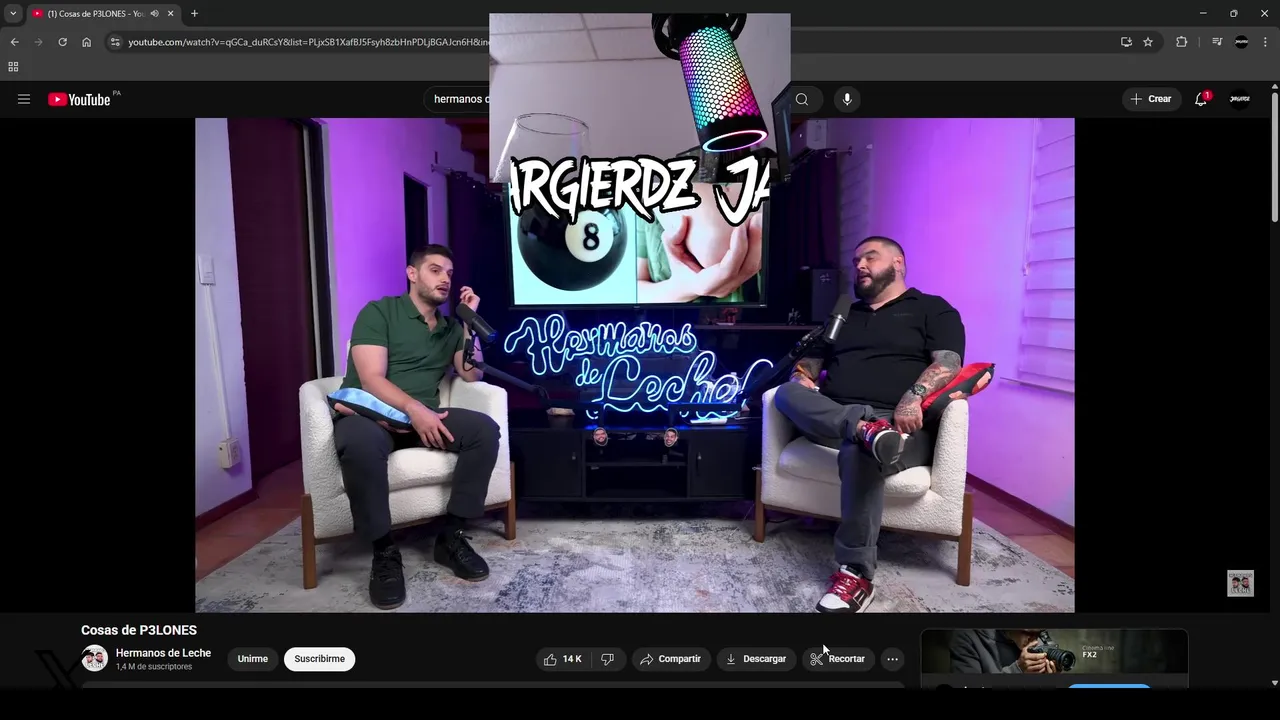Screen dimensions: 1280x720
Task: Click the video title Cosas de P3LONES
Action: point(139,630)
